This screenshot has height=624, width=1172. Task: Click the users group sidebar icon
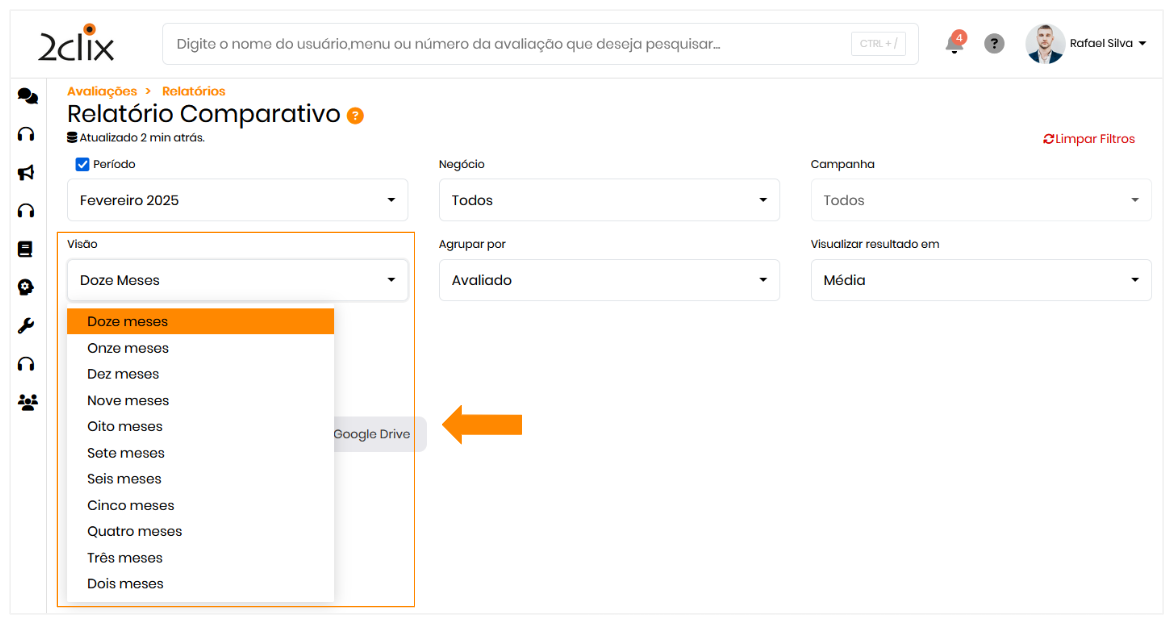pos(27,402)
